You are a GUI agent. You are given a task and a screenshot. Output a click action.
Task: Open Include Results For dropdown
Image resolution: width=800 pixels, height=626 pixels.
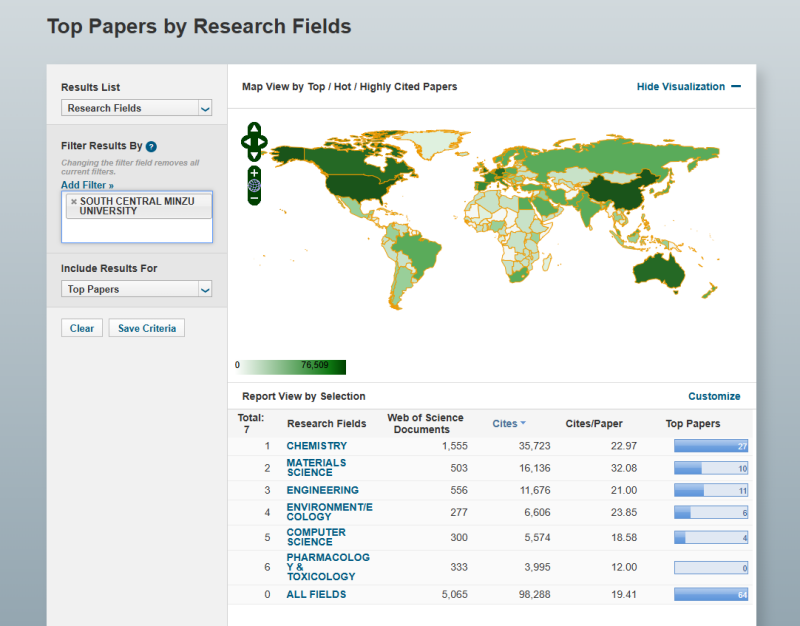click(136, 289)
